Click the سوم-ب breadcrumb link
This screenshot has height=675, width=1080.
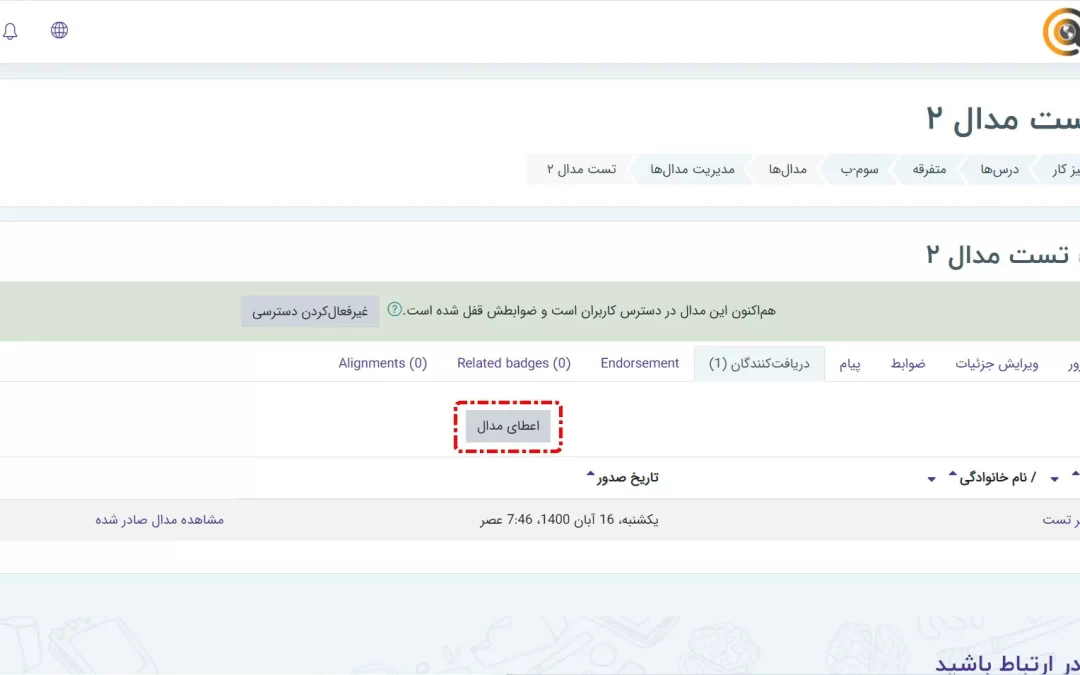[x=858, y=169]
